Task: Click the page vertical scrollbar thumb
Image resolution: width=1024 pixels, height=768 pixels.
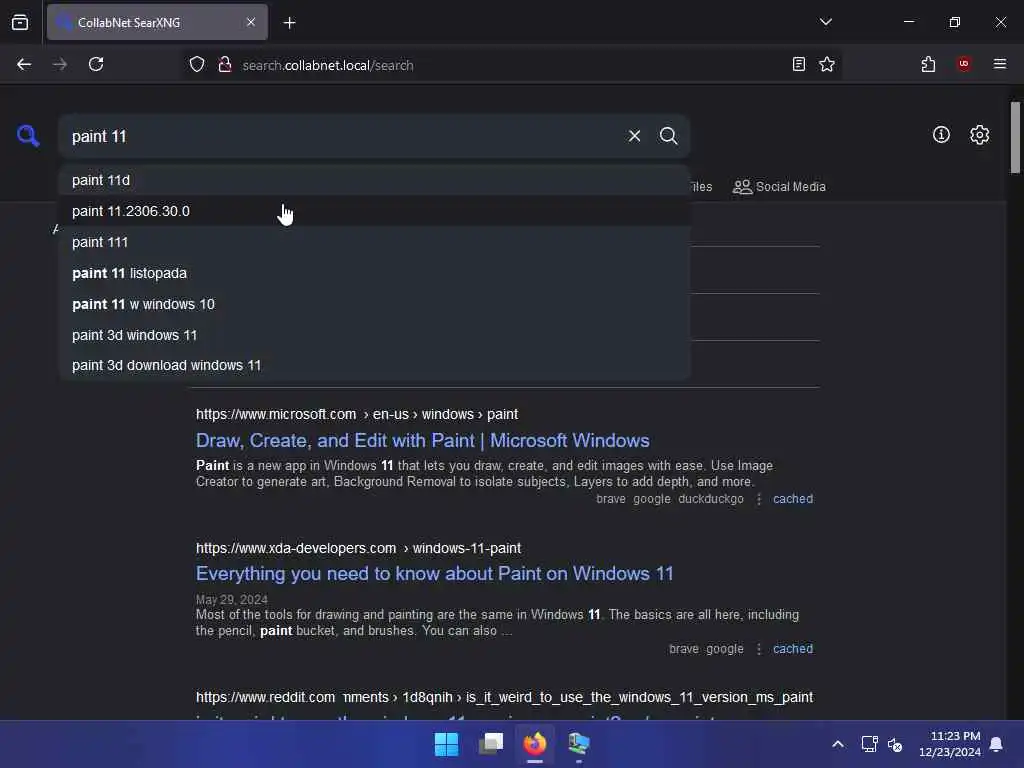Action: click(x=1015, y=137)
